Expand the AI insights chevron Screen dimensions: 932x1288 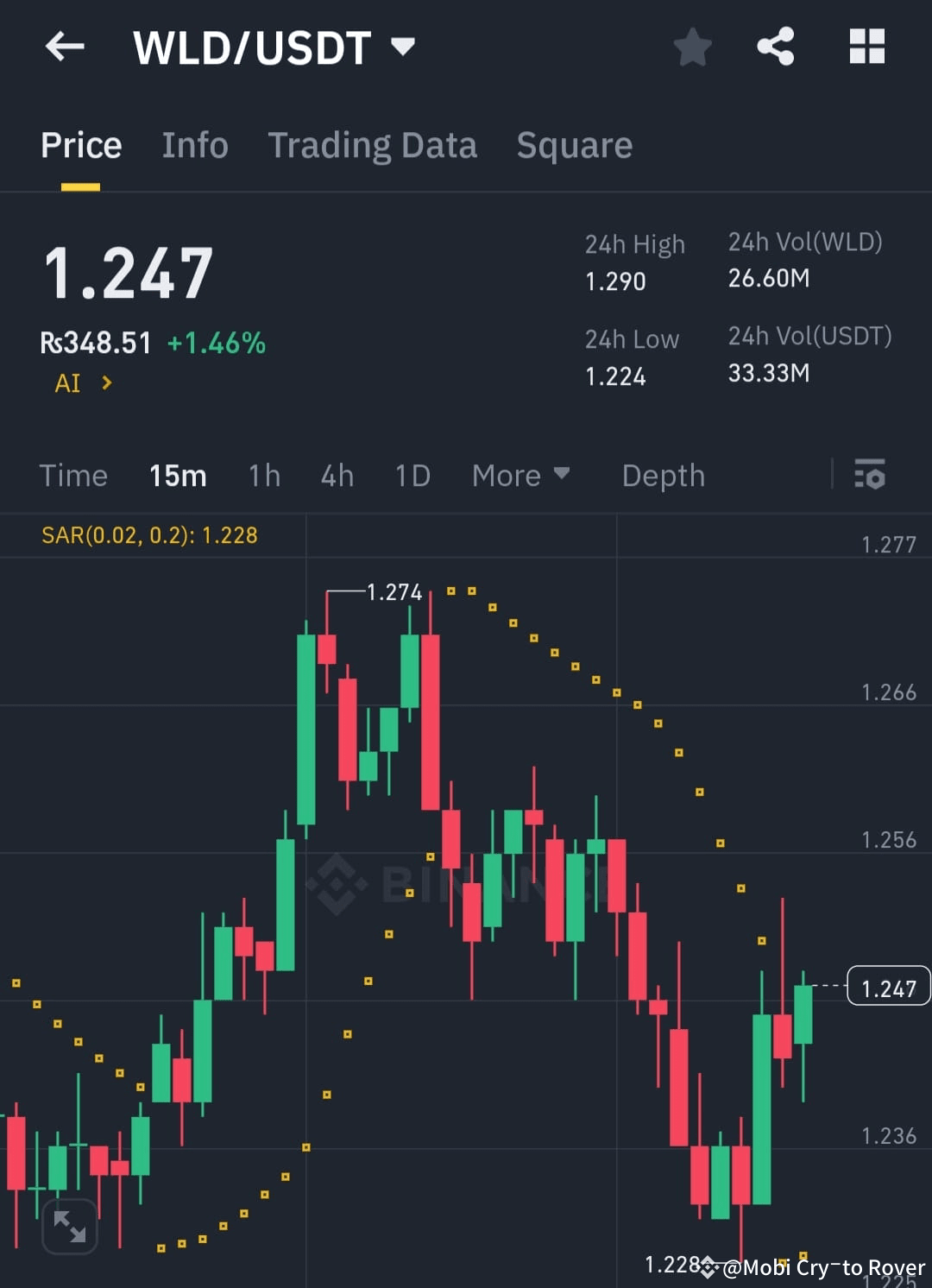click(x=107, y=383)
